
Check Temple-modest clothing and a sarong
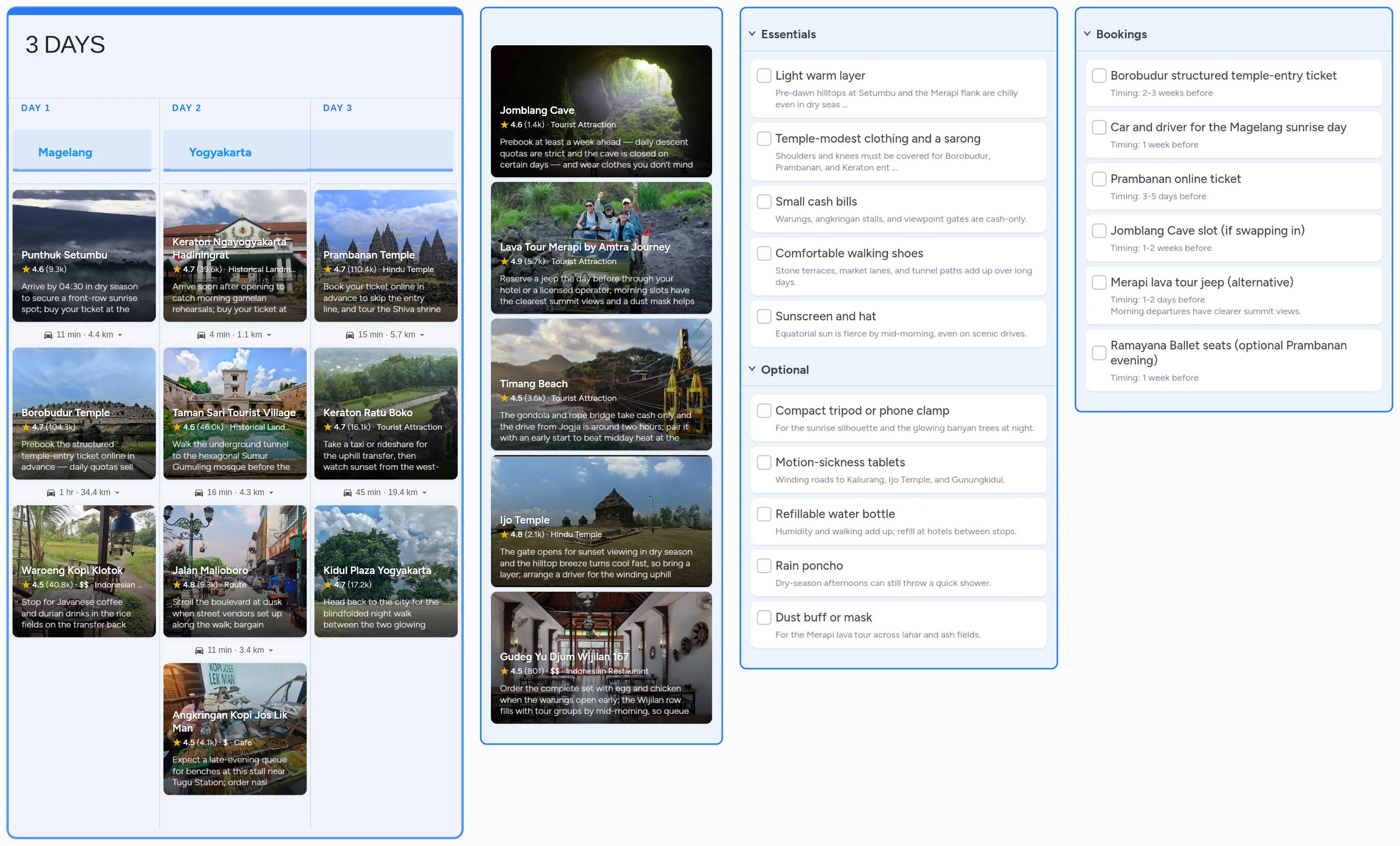764,139
